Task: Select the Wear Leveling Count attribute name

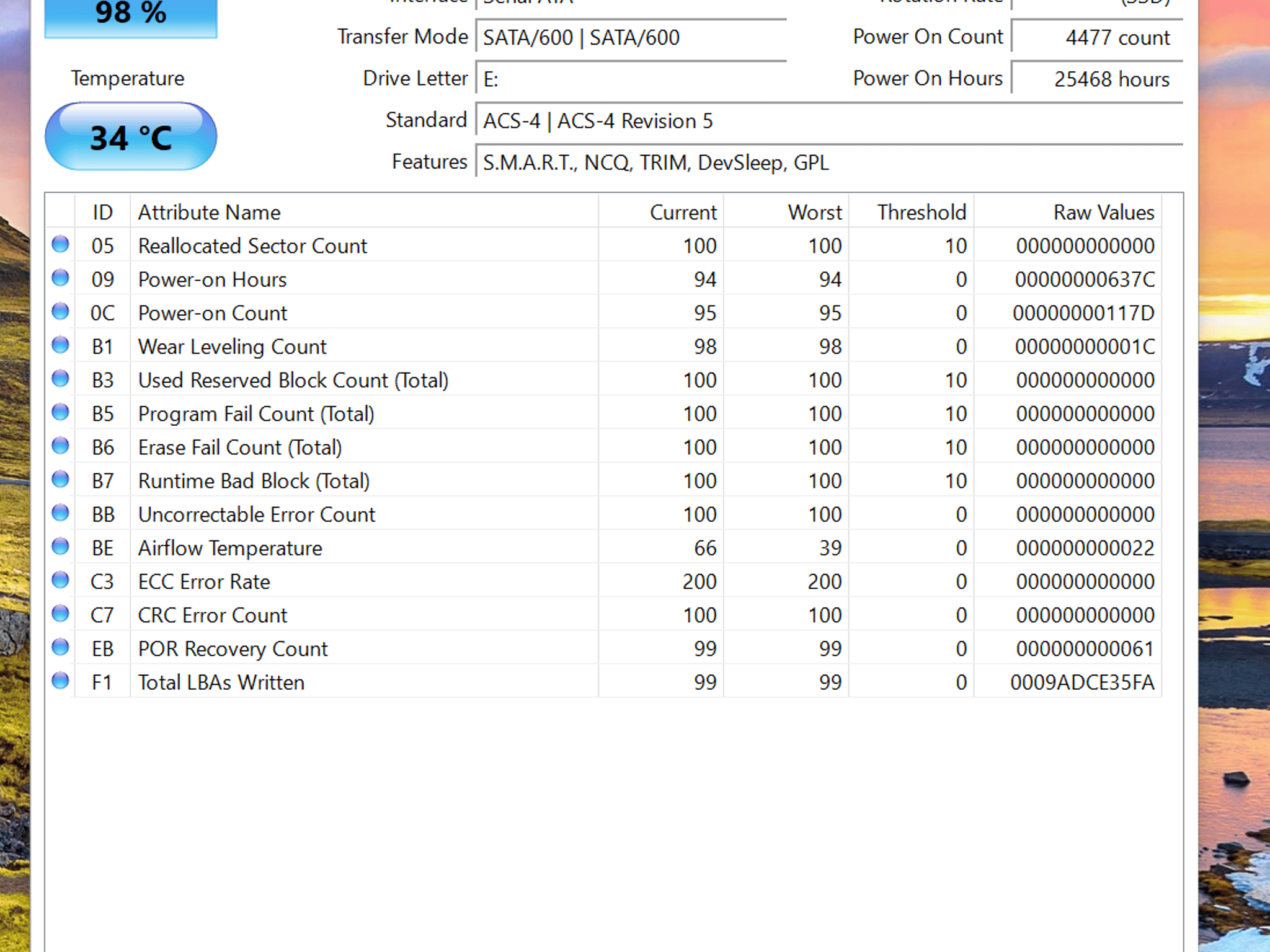Action: point(232,346)
